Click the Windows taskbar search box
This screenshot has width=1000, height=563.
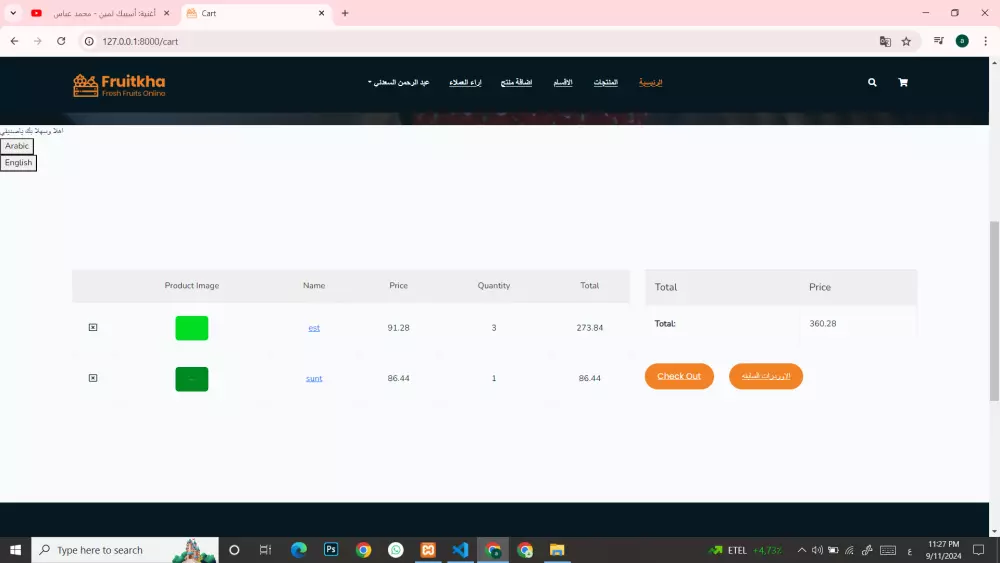[125, 550]
